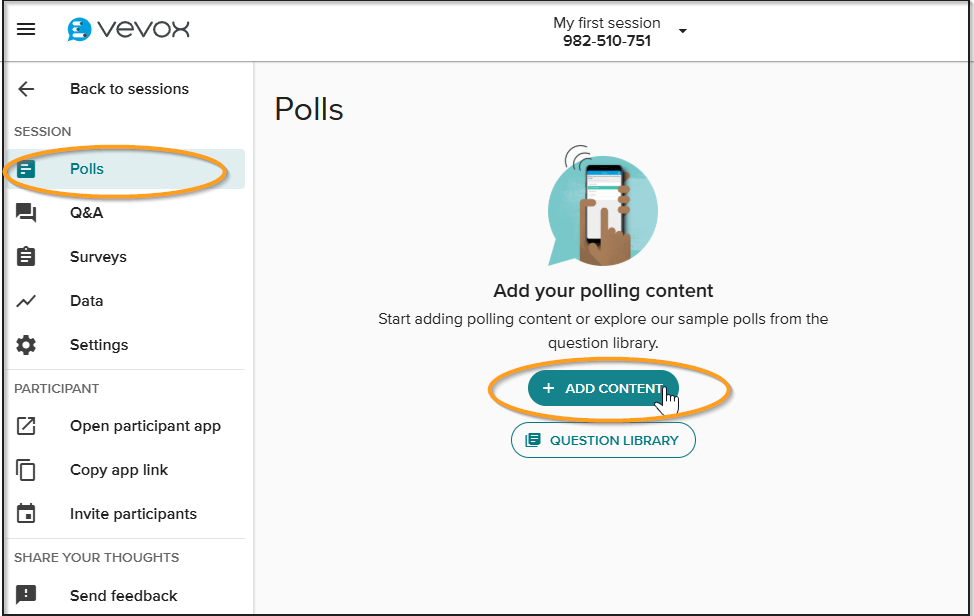974x616 pixels.
Task: Click the Settings gear icon
Action: tap(25, 345)
